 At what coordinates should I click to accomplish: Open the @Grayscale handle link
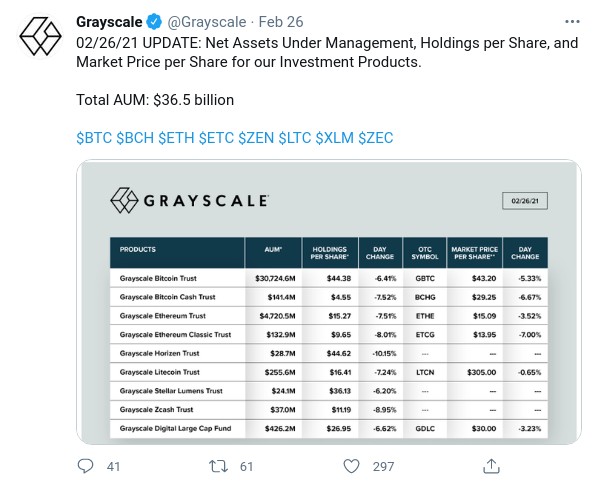pyautogui.click(x=207, y=22)
